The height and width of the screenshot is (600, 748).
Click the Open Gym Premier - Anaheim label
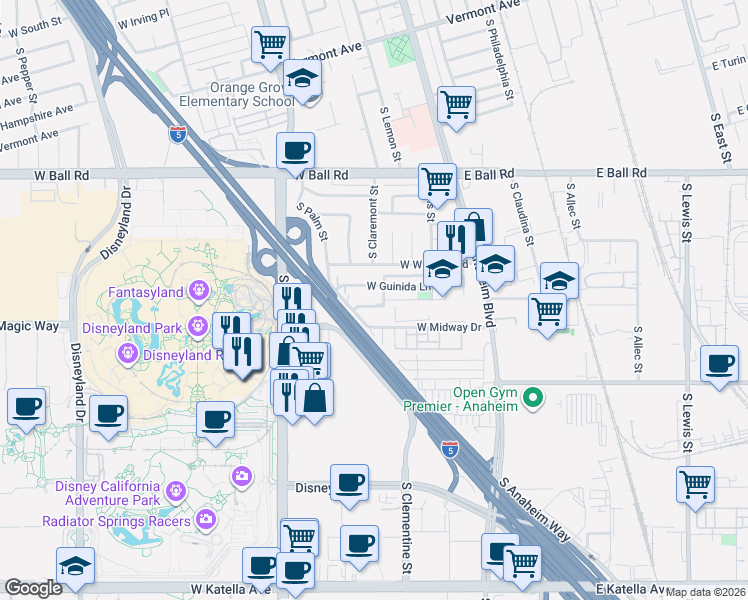click(x=461, y=399)
